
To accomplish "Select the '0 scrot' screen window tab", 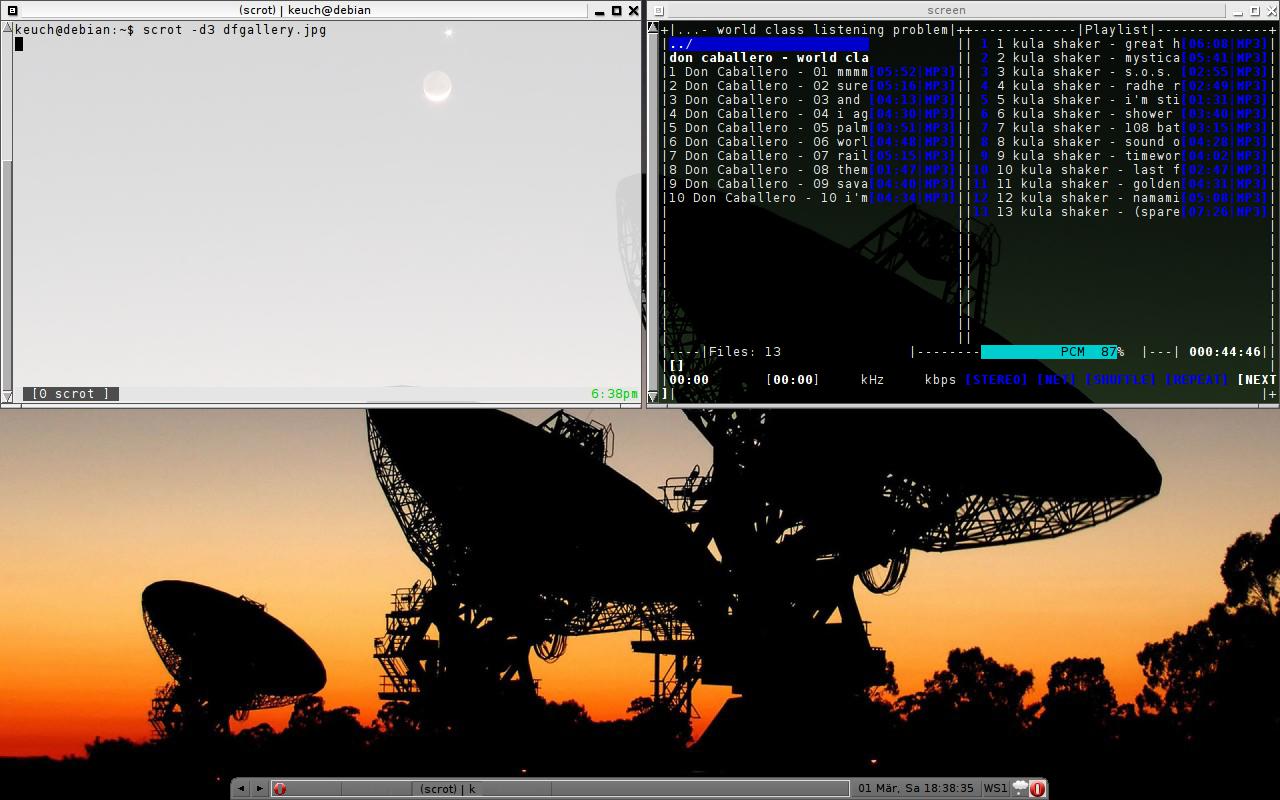I will (71, 394).
